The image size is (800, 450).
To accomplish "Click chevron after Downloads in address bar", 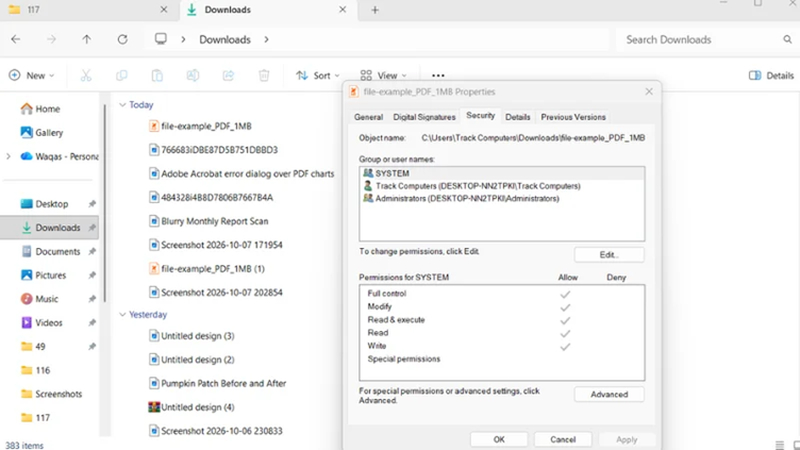I will [x=266, y=39].
